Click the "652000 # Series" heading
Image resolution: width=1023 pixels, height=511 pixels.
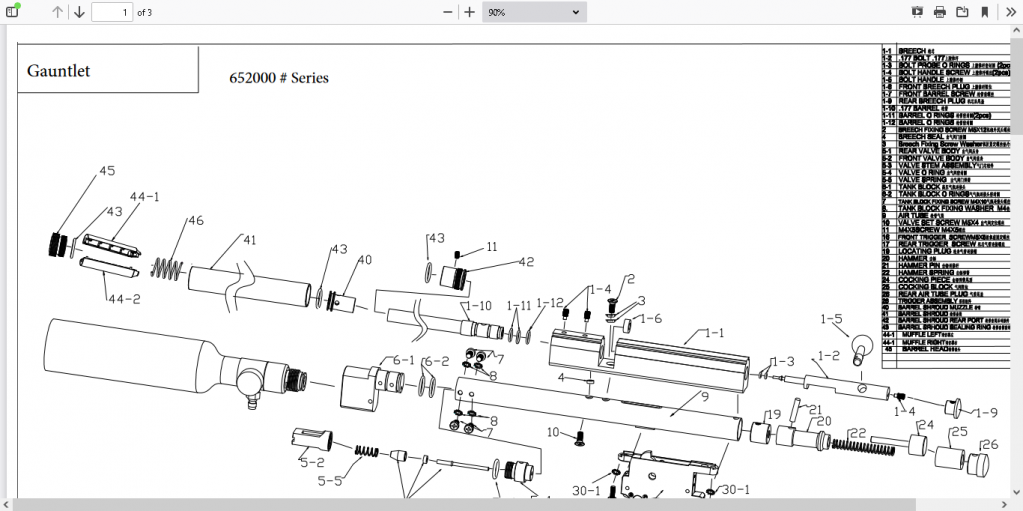[279, 78]
